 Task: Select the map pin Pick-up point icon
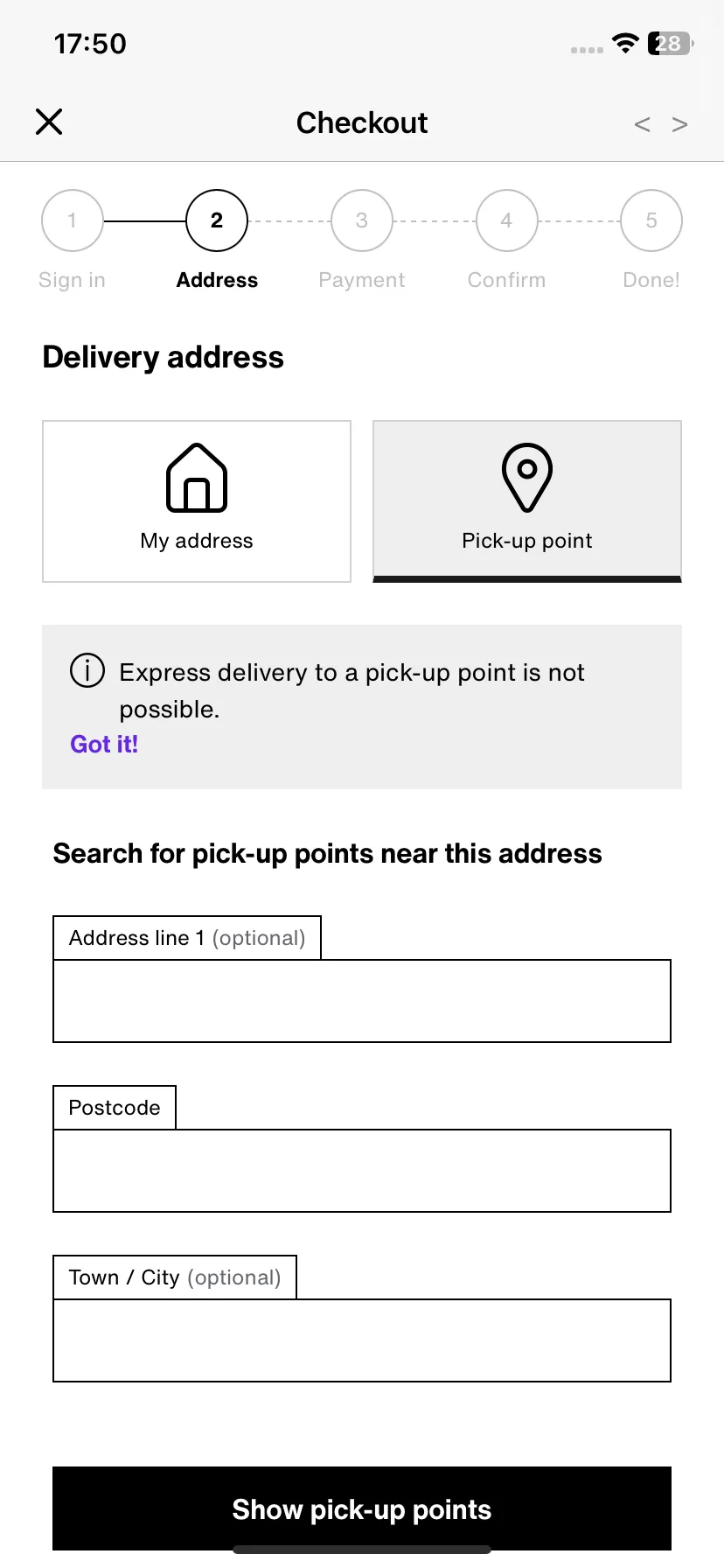pyautogui.click(x=527, y=477)
